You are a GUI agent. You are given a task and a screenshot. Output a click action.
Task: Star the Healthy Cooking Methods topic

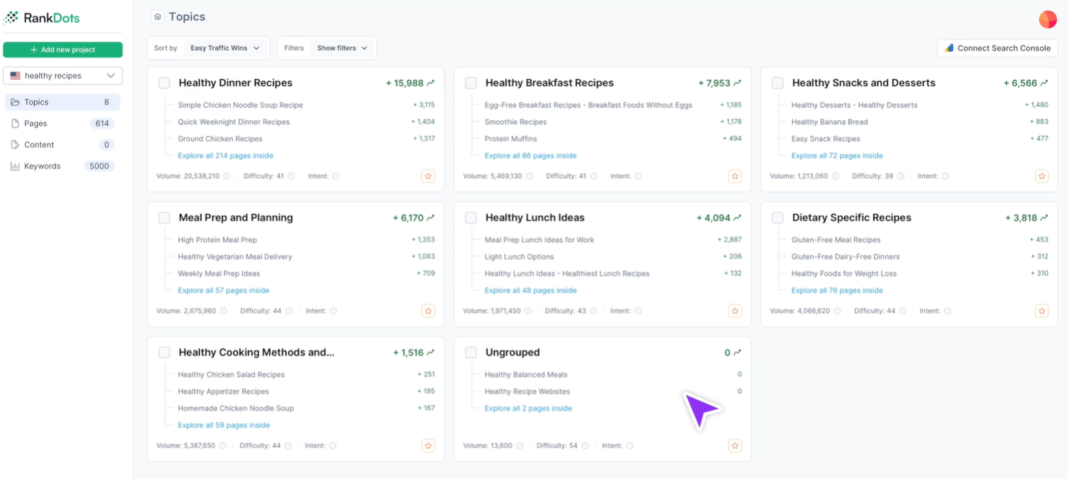[x=428, y=446]
